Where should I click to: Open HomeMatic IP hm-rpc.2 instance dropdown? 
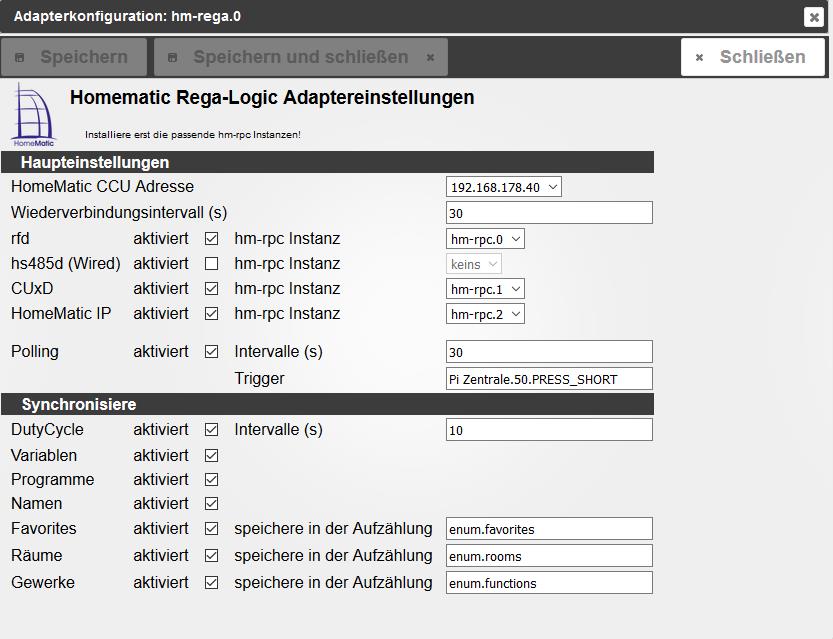(485, 314)
